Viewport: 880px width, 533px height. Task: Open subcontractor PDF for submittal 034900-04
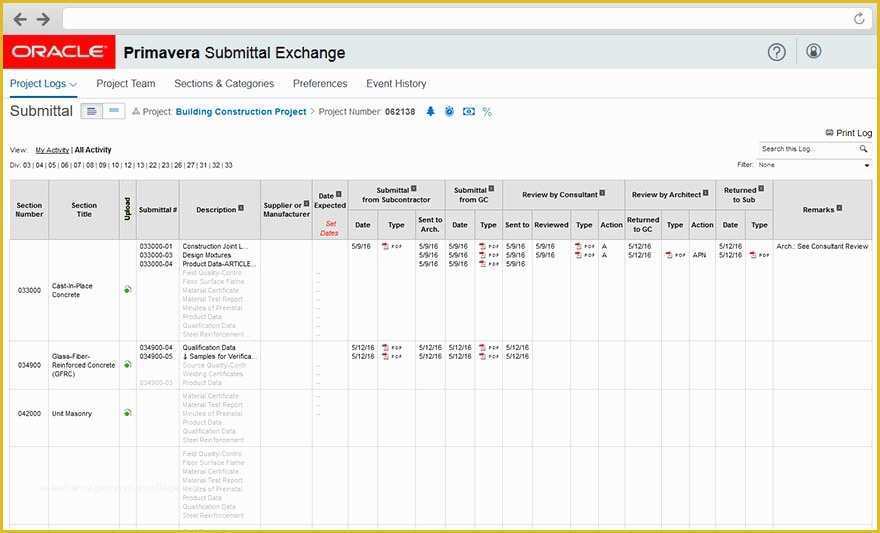[392, 347]
